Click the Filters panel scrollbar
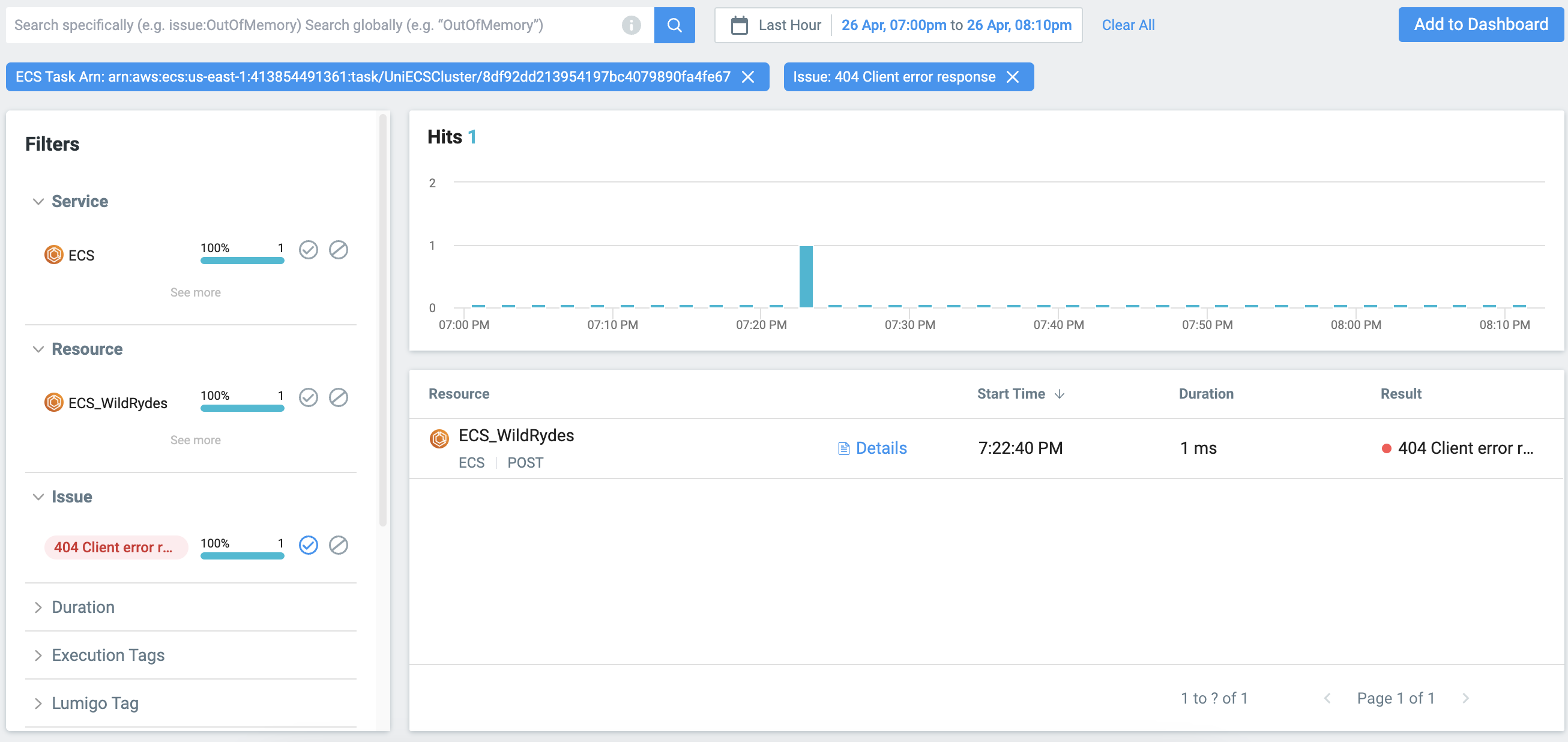 382,319
